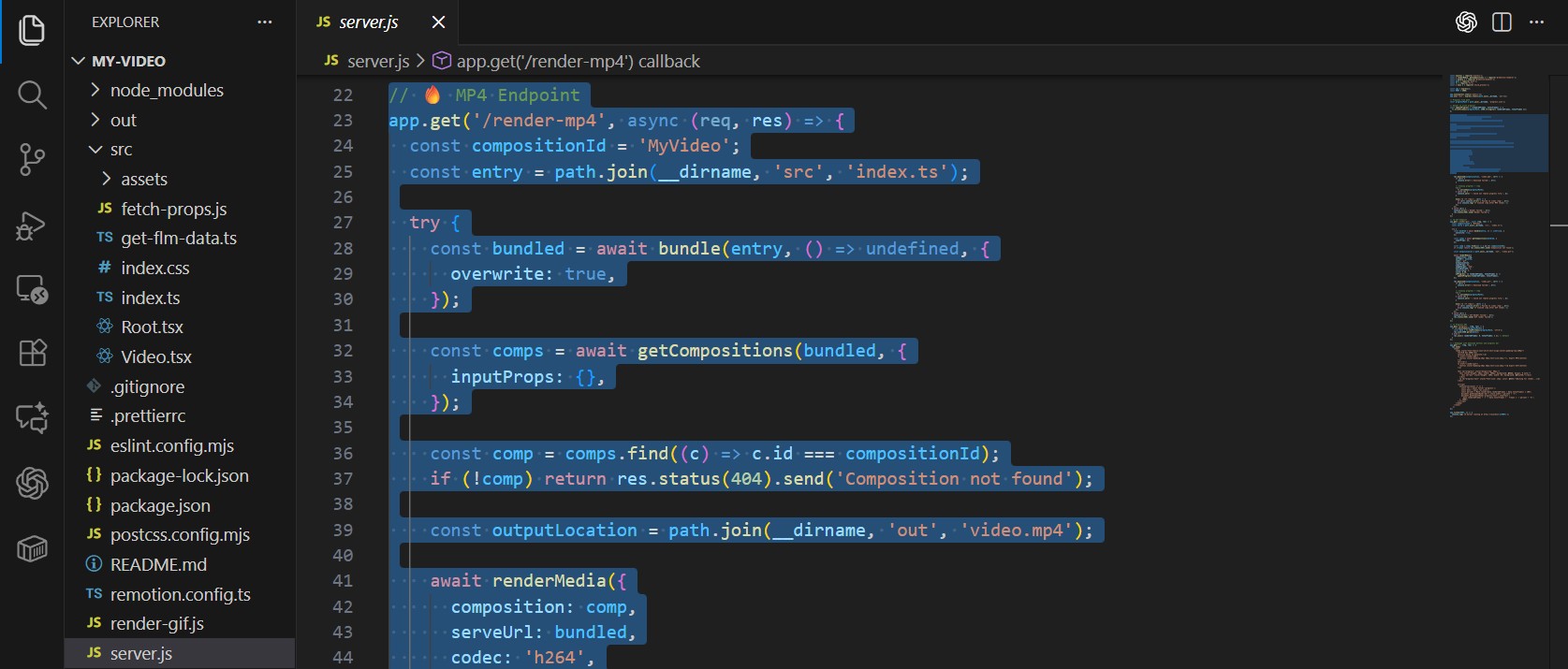Open the Extensions view
This screenshot has height=669, width=1568.
pyautogui.click(x=32, y=353)
